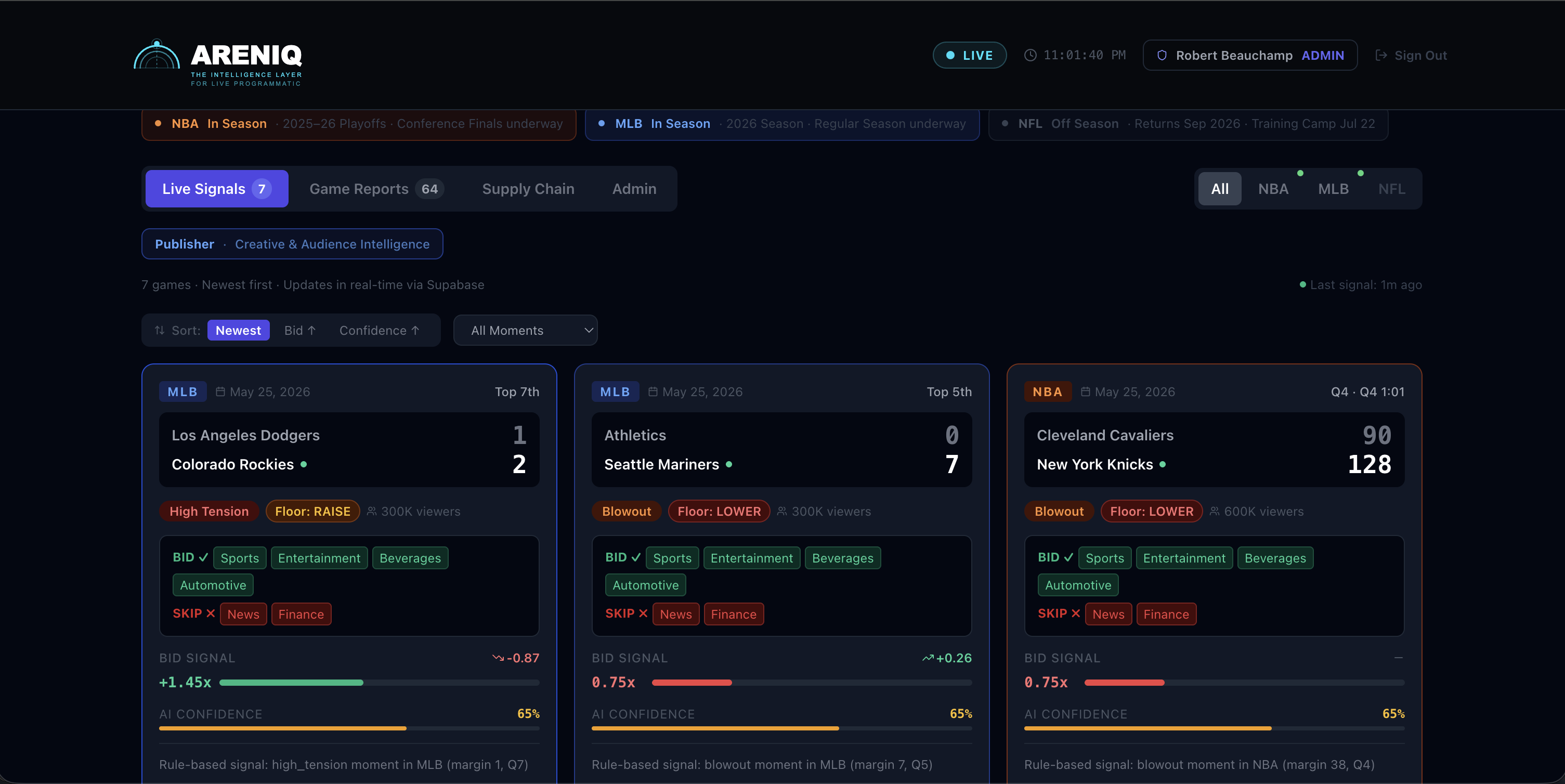
Task: Click the 64 count badge on Game Reports
Action: 429,189
